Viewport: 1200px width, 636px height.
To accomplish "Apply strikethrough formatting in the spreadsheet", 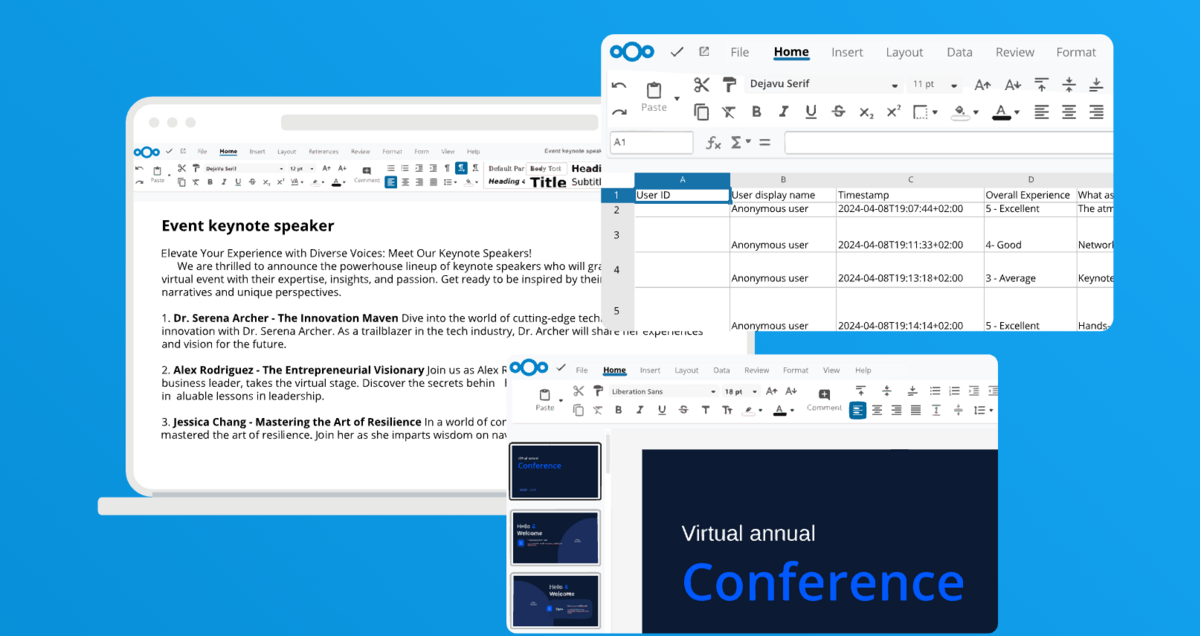I will point(837,112).
